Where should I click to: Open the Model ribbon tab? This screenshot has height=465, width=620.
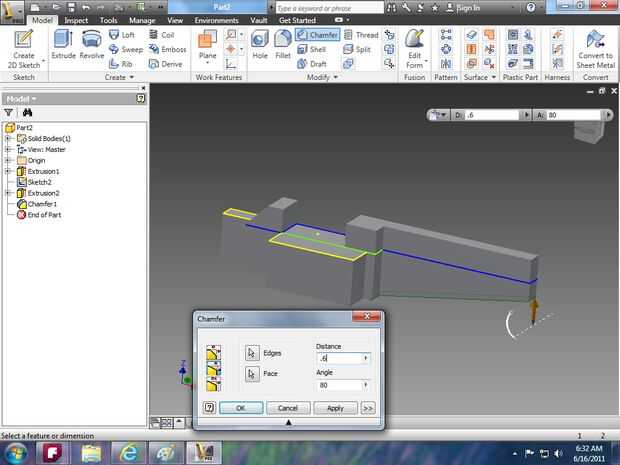pyautogui.click(x=42, y=20)
